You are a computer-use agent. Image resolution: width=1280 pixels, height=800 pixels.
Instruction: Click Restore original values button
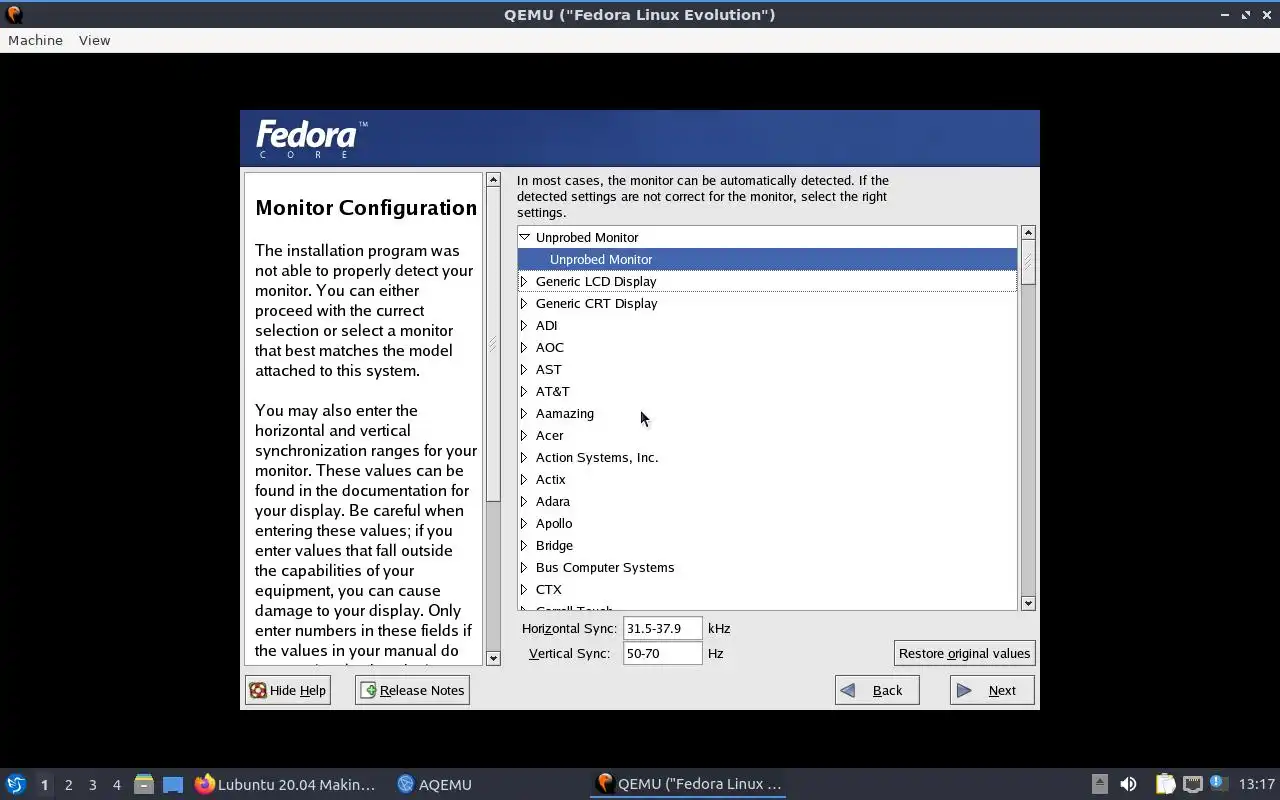(964, 653)
